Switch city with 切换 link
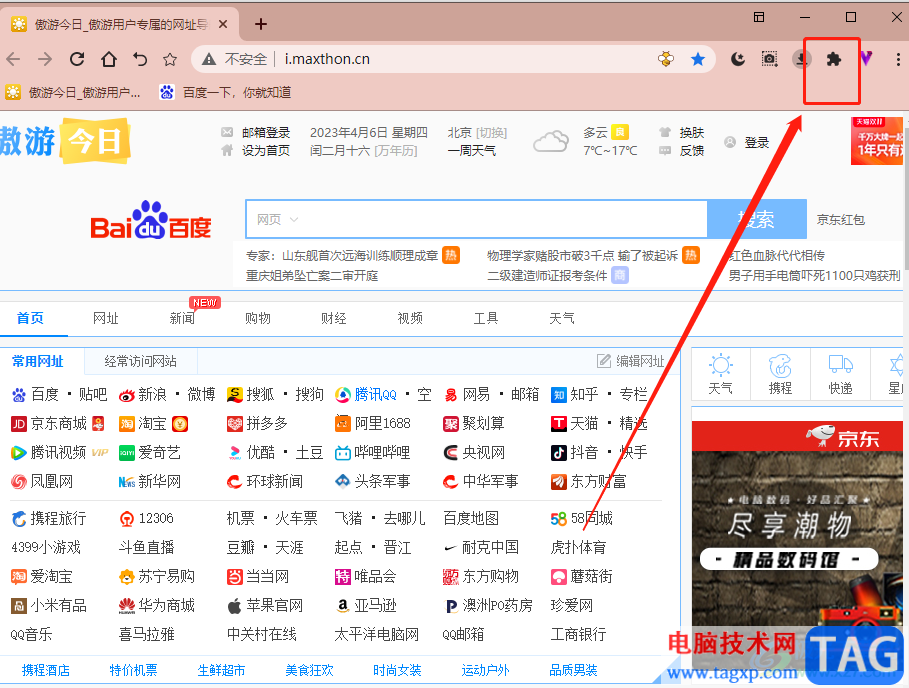 click(x=491, y=133)
